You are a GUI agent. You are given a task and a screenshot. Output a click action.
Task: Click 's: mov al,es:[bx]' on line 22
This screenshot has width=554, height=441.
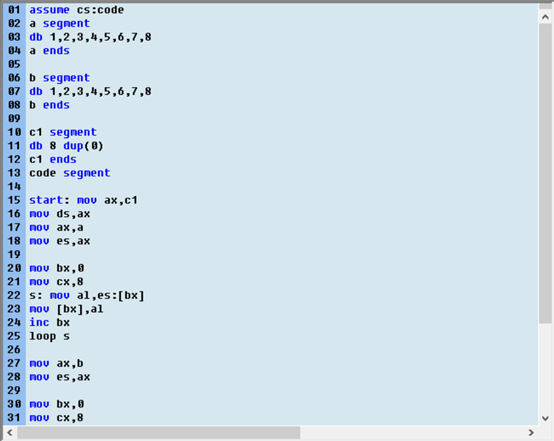click(87, 295)
